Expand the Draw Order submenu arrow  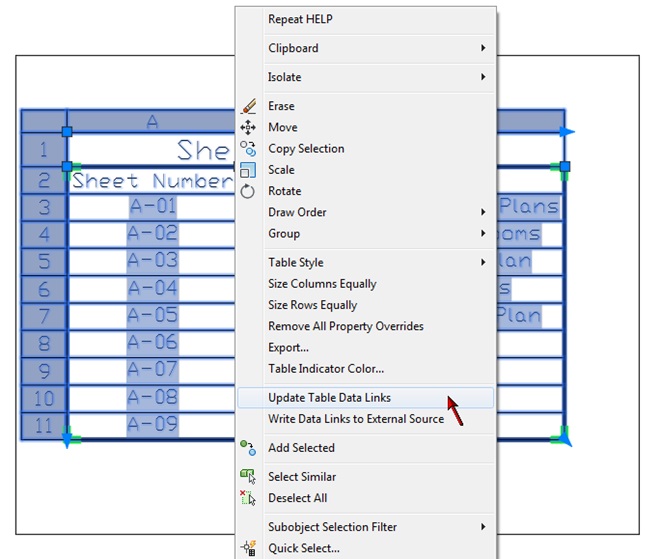point(483,212)
